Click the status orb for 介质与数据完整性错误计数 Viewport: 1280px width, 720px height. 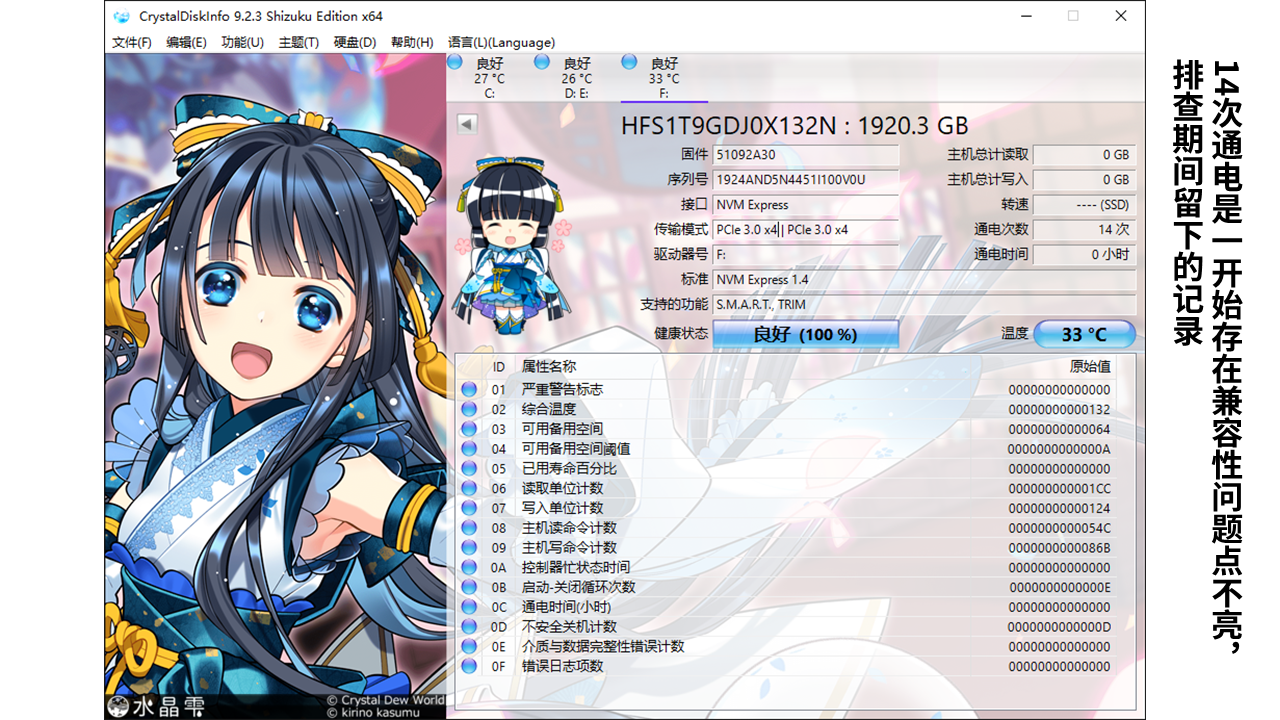click(469, 646)
